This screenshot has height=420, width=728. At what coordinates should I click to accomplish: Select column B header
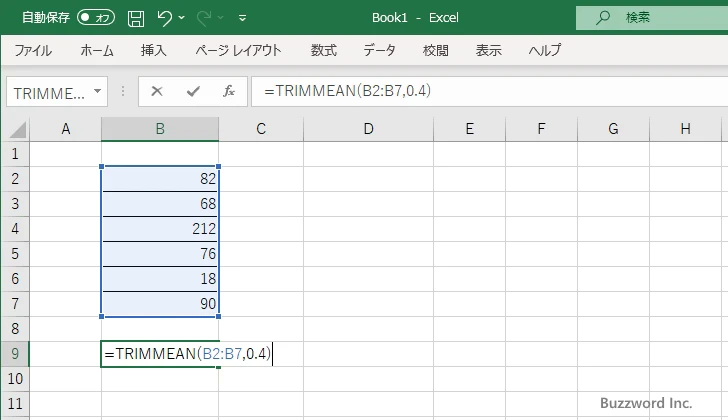point(160,129)
